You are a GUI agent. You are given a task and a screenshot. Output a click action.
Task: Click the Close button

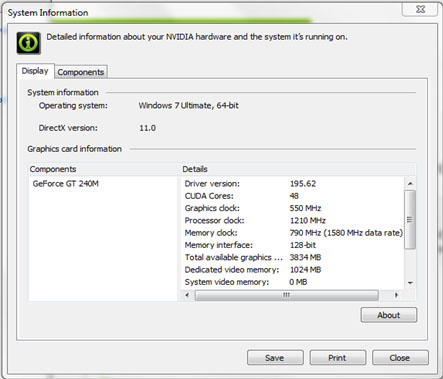tap(400, 358)
